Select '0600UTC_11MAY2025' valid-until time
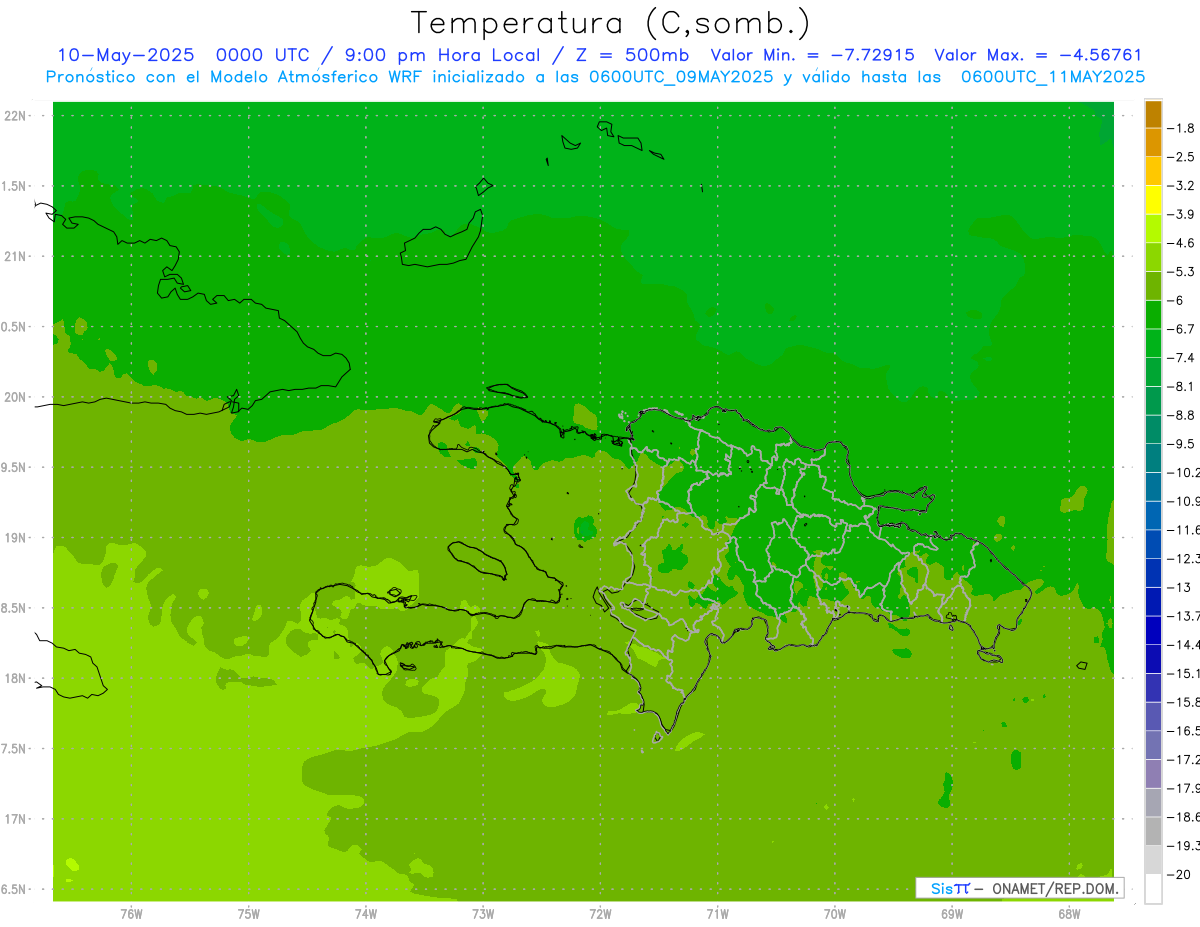This screenshot has width=1200, height=927. pos(1052,77)
